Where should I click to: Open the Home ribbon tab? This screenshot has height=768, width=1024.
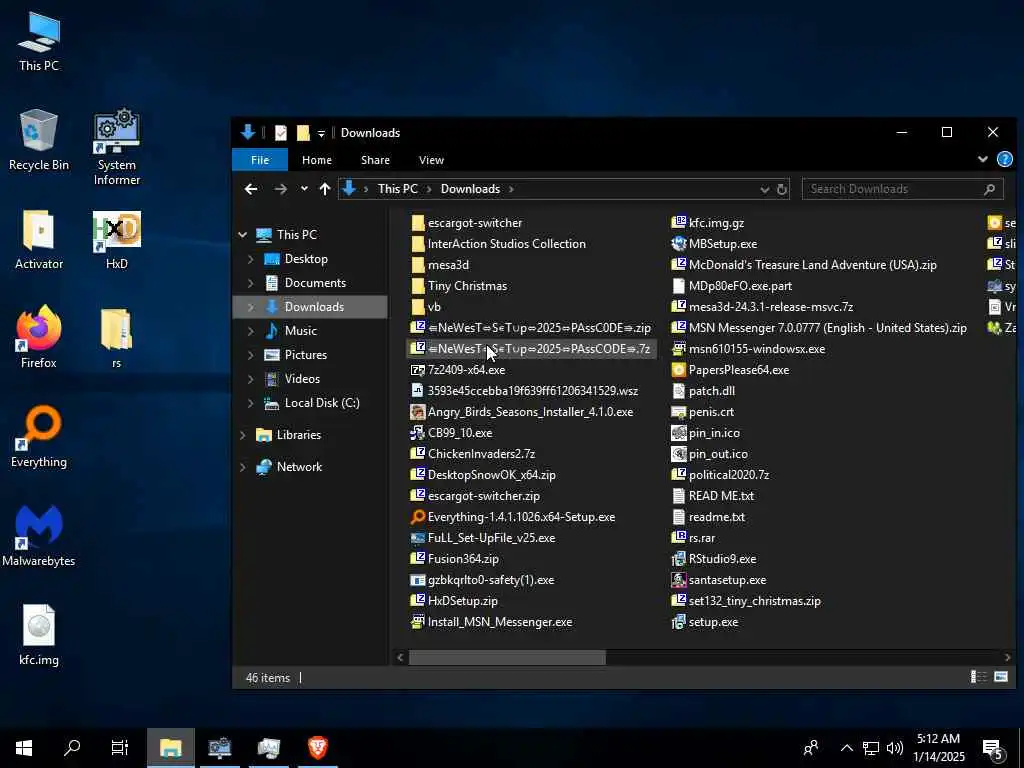coord(317,160)
